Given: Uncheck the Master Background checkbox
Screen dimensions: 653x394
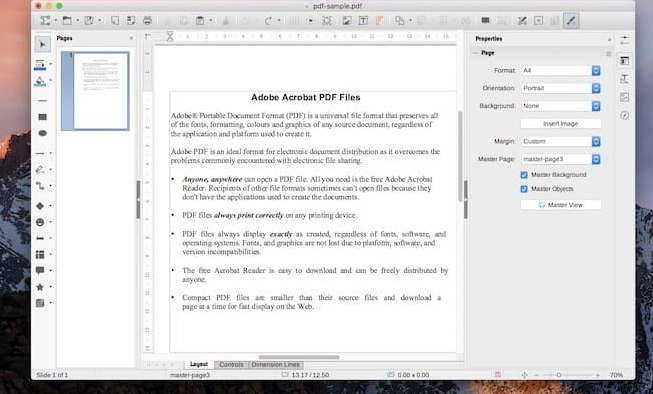Looking at the screenshot, I should tap(524, 175).
